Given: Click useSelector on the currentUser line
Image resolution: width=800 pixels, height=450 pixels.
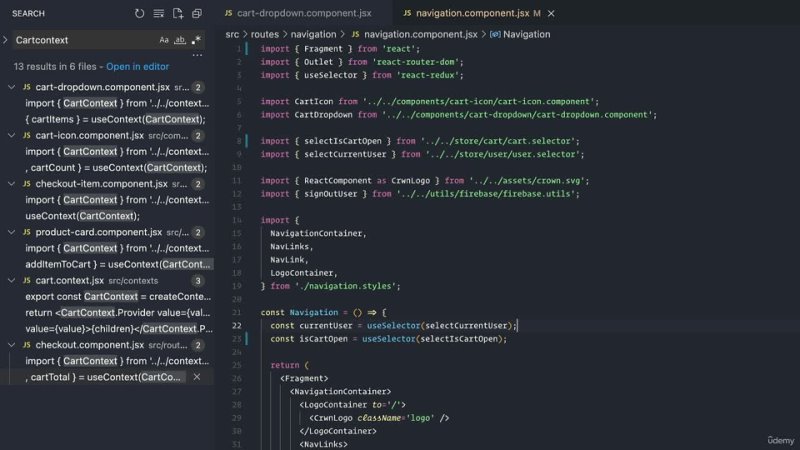Looking at the screenshot, I should [393, 326].
